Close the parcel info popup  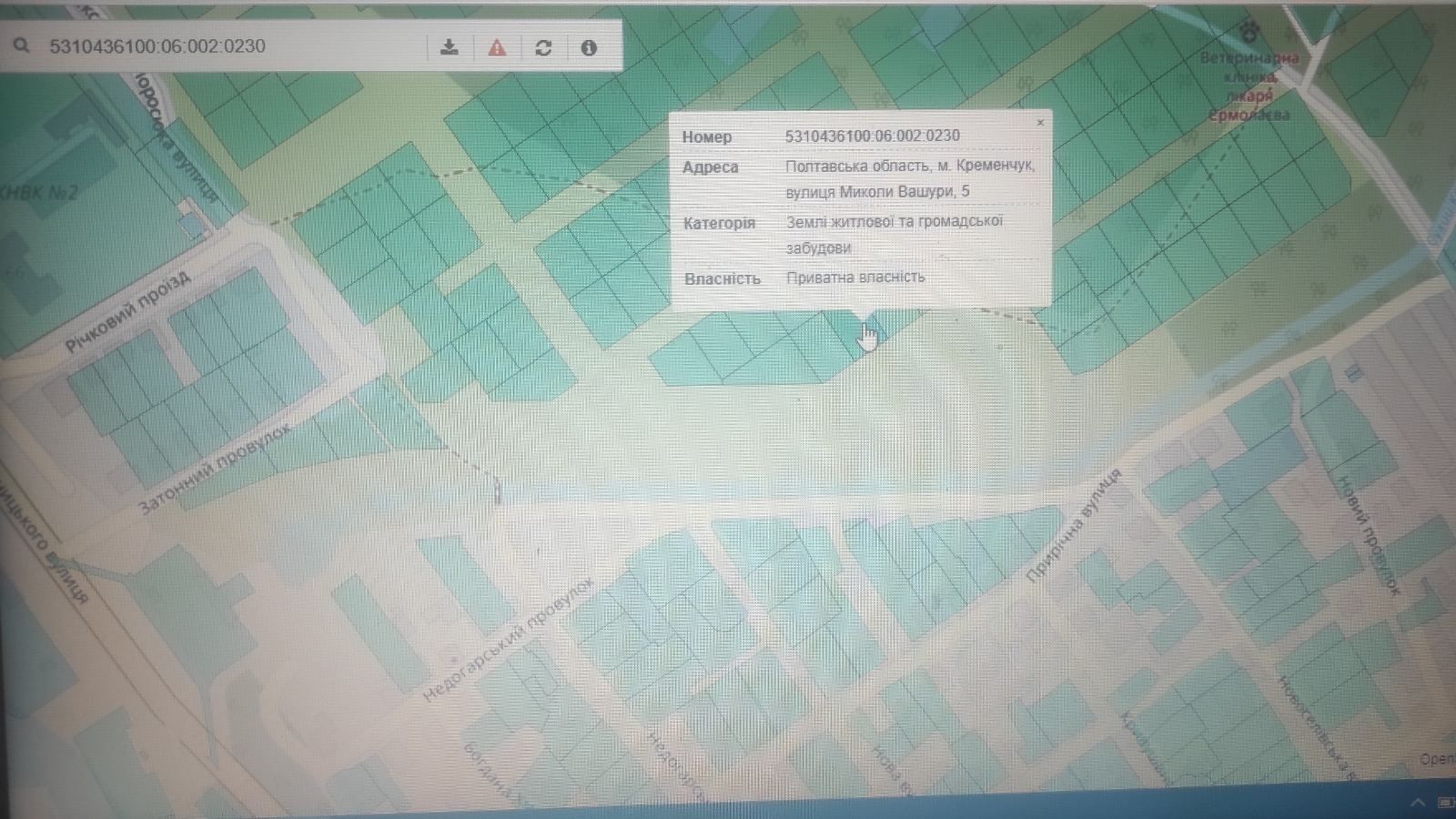tap(1040, 122)
